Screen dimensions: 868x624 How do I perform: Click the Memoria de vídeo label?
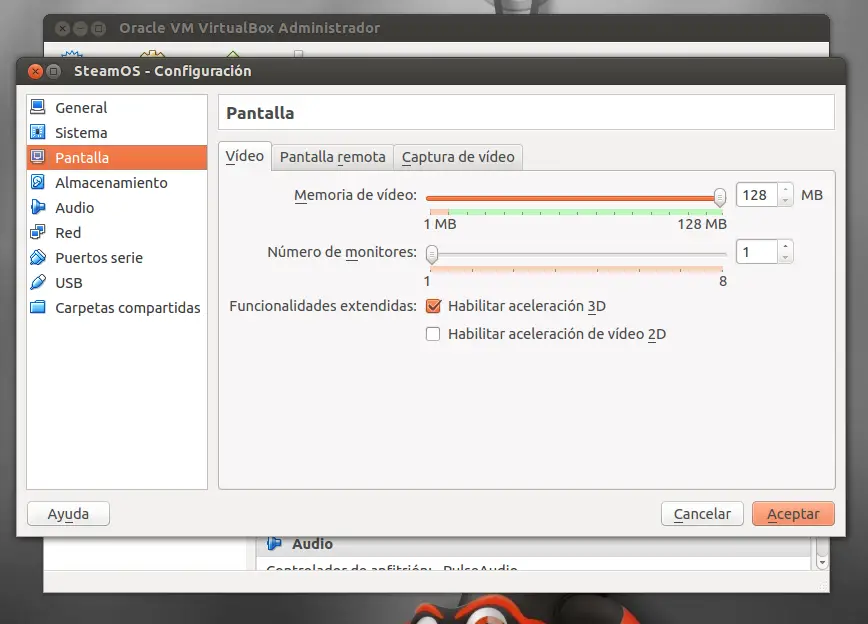coord(355,195)
